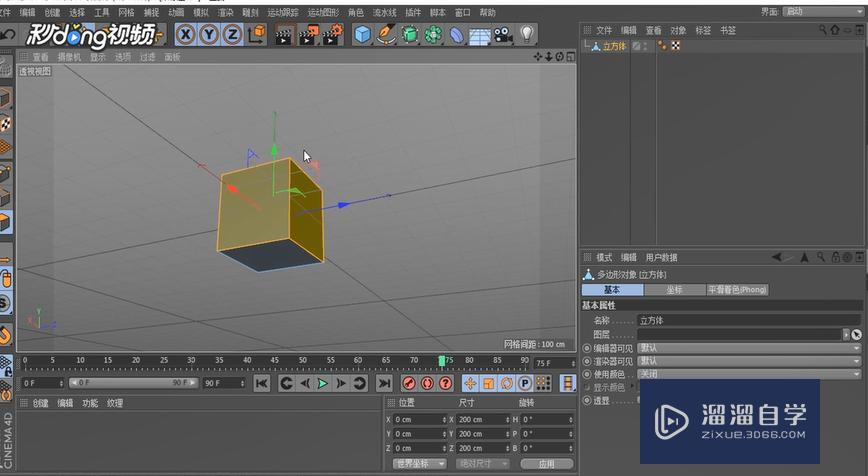
Task: Click the record active objects keyframe button
Action: point(409,383)
